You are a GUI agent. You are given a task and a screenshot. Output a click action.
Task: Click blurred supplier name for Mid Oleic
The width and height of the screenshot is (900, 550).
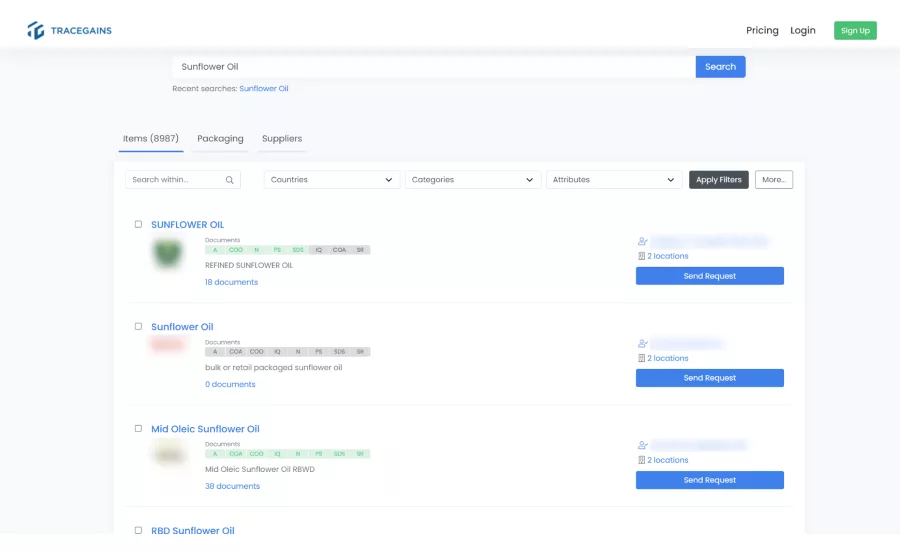(699, 445)
